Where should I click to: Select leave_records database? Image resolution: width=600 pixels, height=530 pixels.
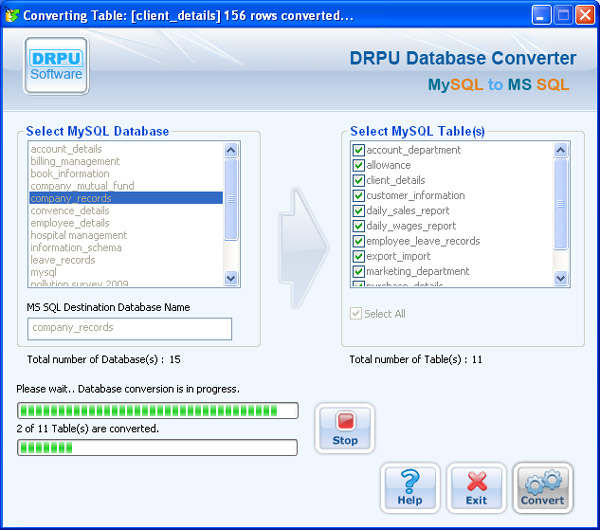(126, 260)
